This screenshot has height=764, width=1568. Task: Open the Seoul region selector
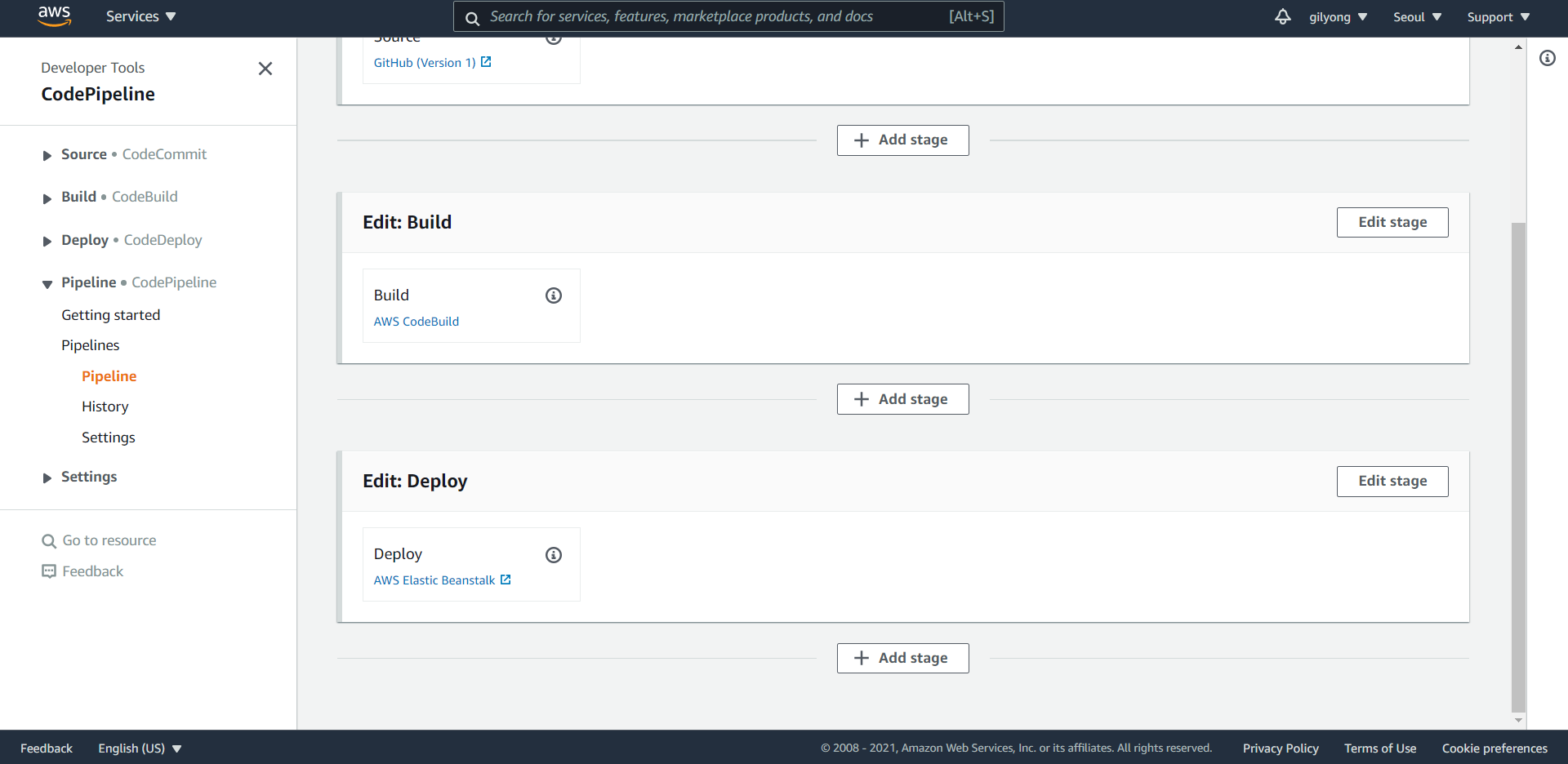1418,17
